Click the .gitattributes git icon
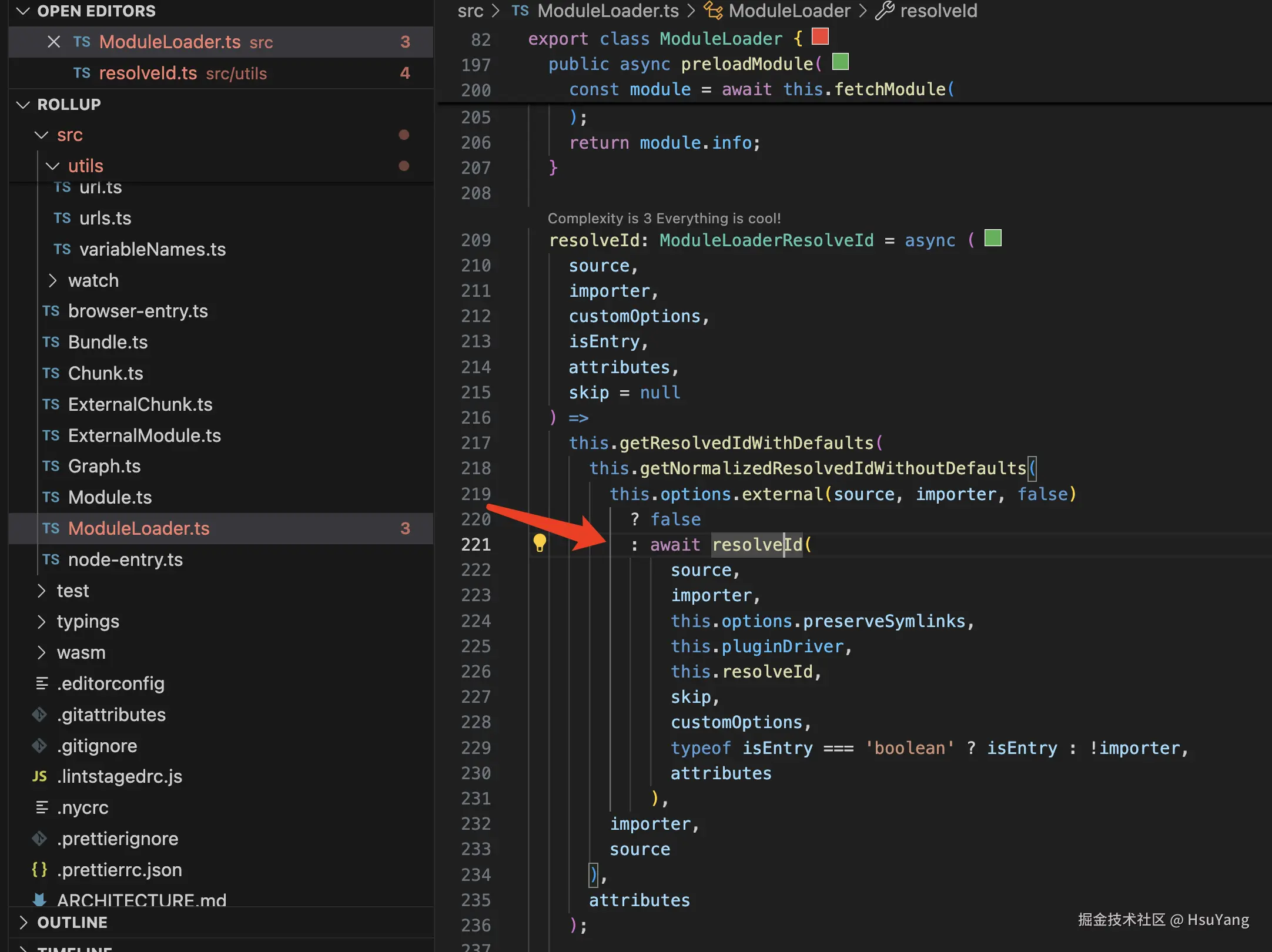1272x952 pixels. (39, 715)
